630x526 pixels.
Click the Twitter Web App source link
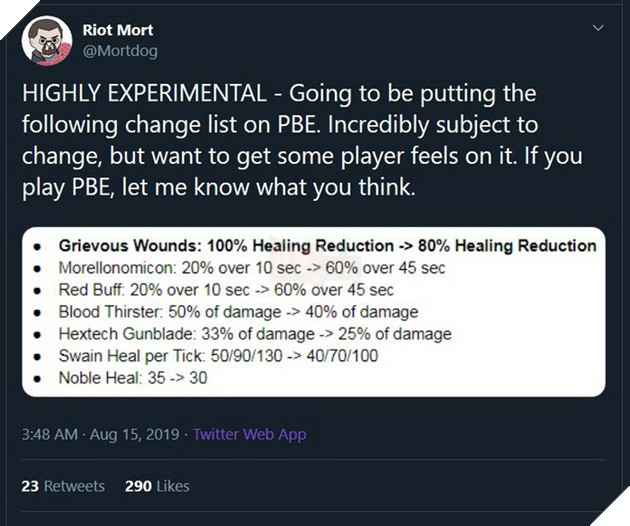pyautogui.click(x=249, y=434)
